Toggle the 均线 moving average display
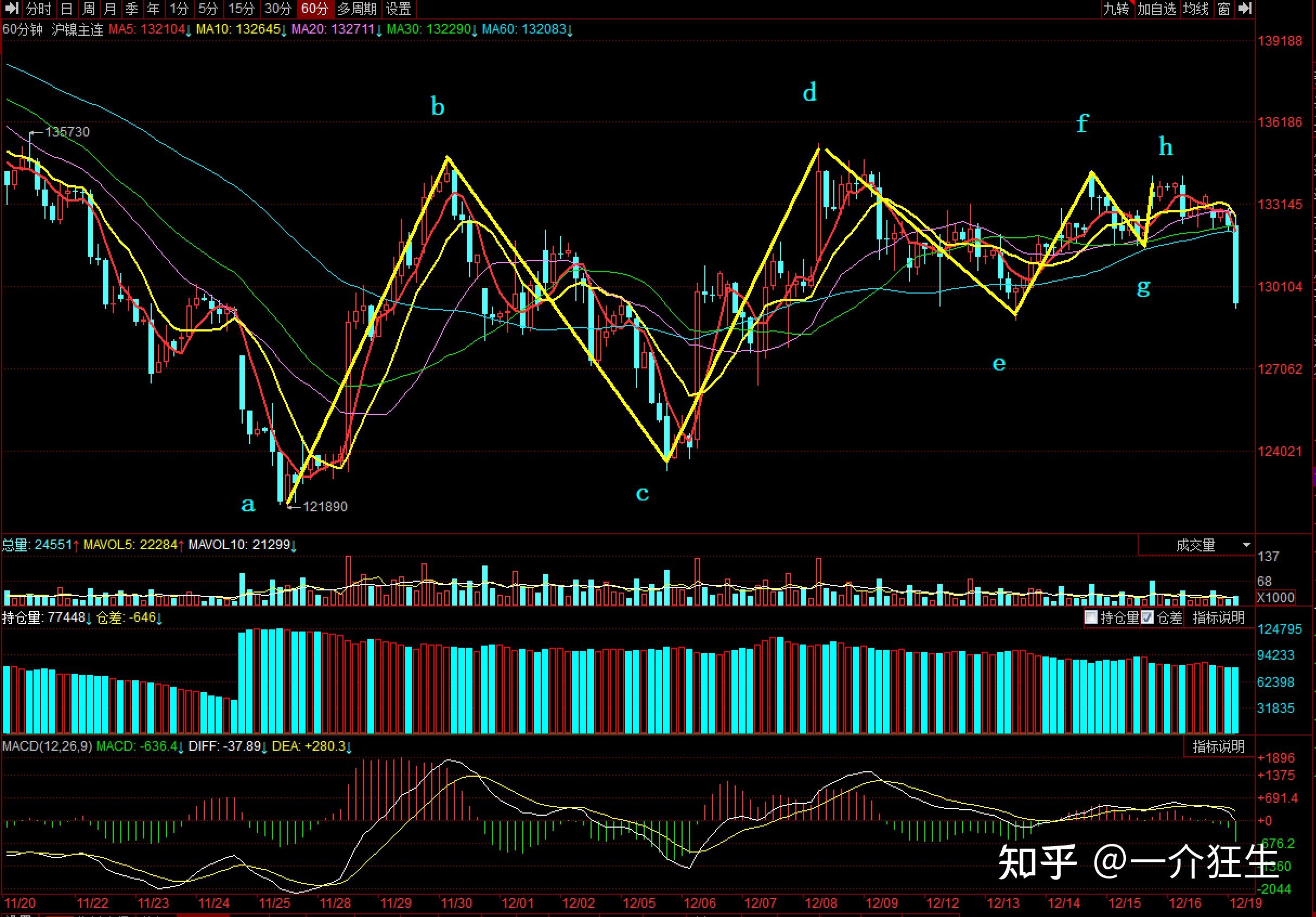 [1196, 9]
